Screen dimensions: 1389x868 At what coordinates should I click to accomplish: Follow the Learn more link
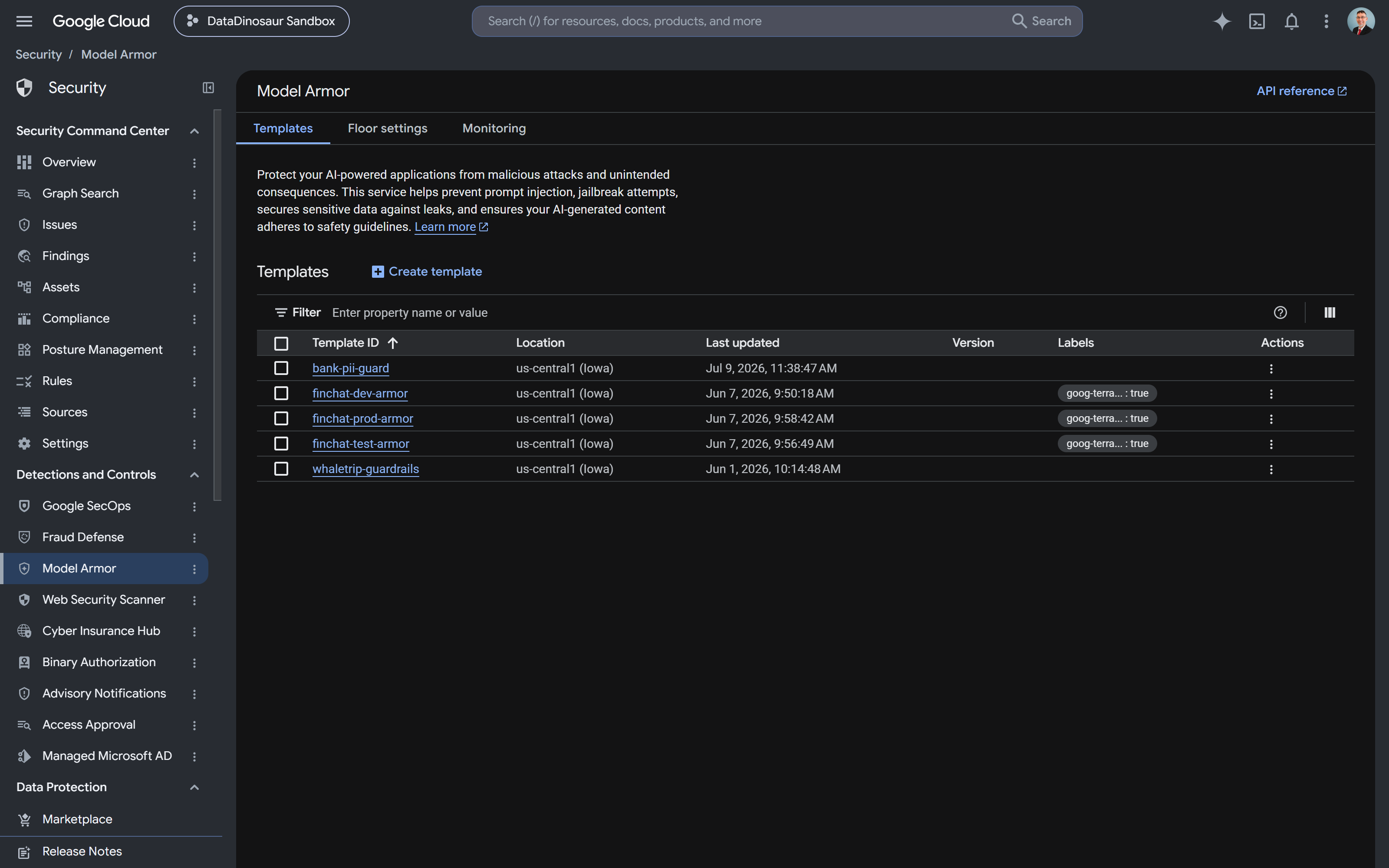pos(451,227)
